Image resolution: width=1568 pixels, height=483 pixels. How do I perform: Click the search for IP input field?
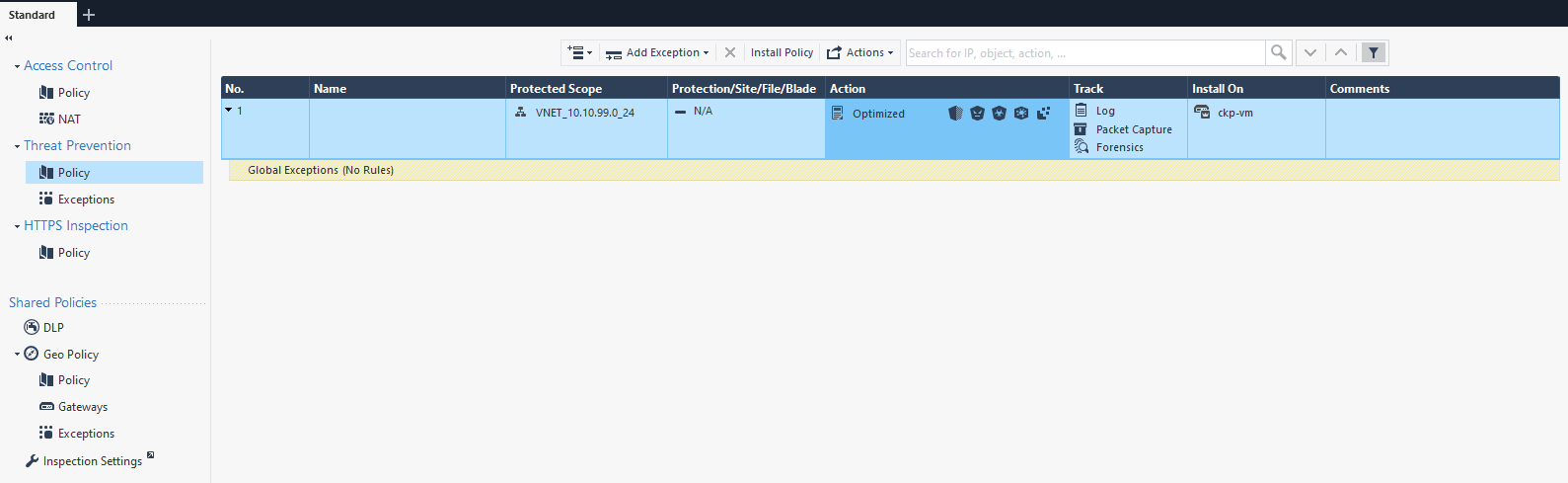[x=1083, y=52]
